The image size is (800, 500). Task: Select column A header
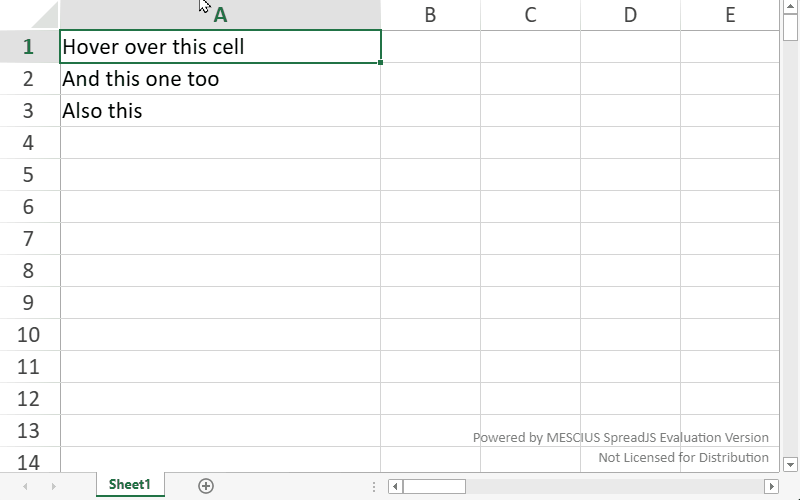point(220,15)
